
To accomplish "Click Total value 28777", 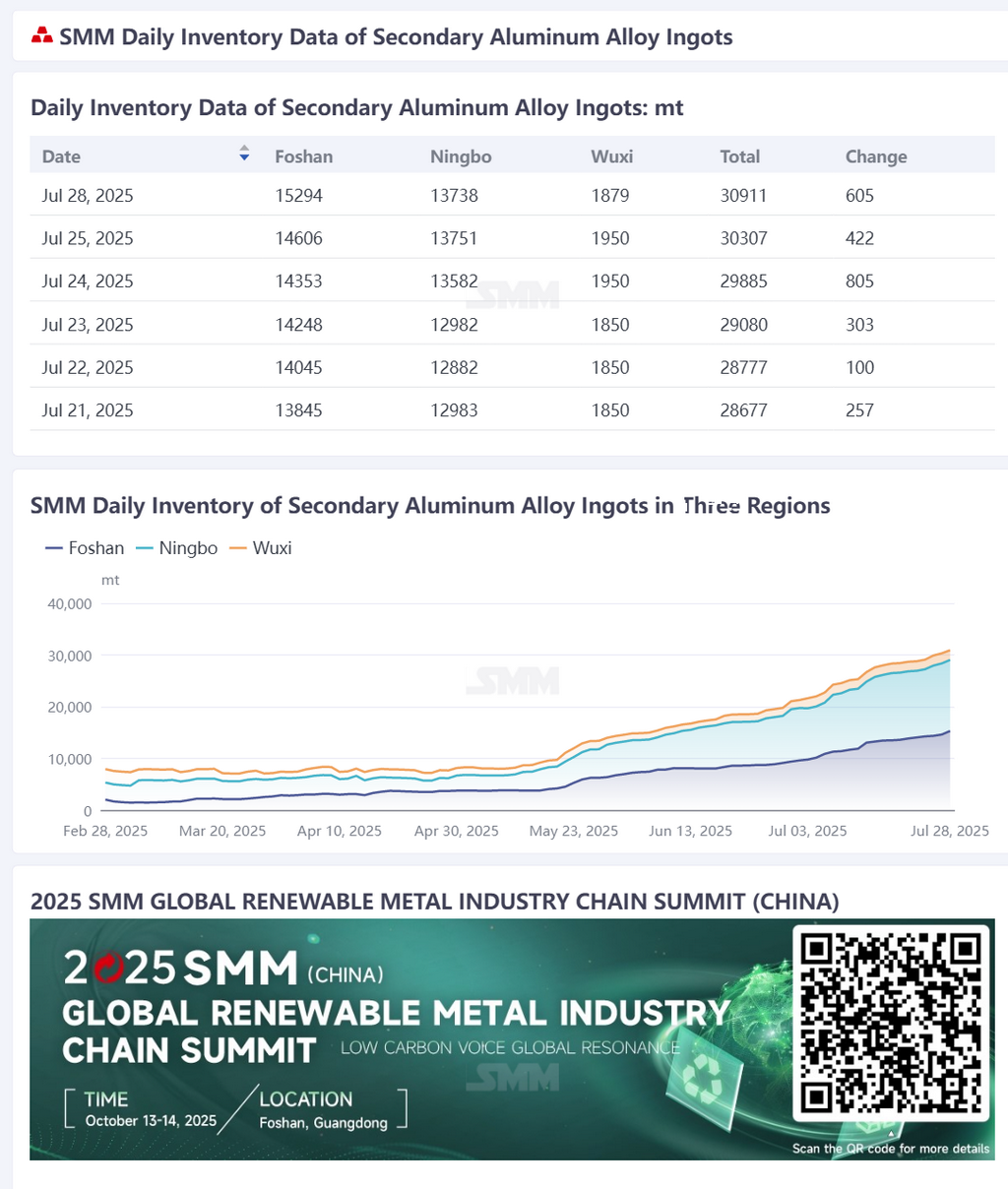I will (x=743, y=367).
